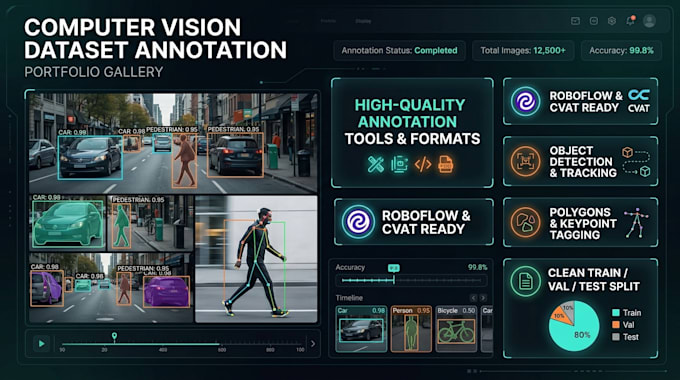Open the Polygons & Keypoint Tagging card
Viewport: 680px width, 380px height.
[580, 223]
